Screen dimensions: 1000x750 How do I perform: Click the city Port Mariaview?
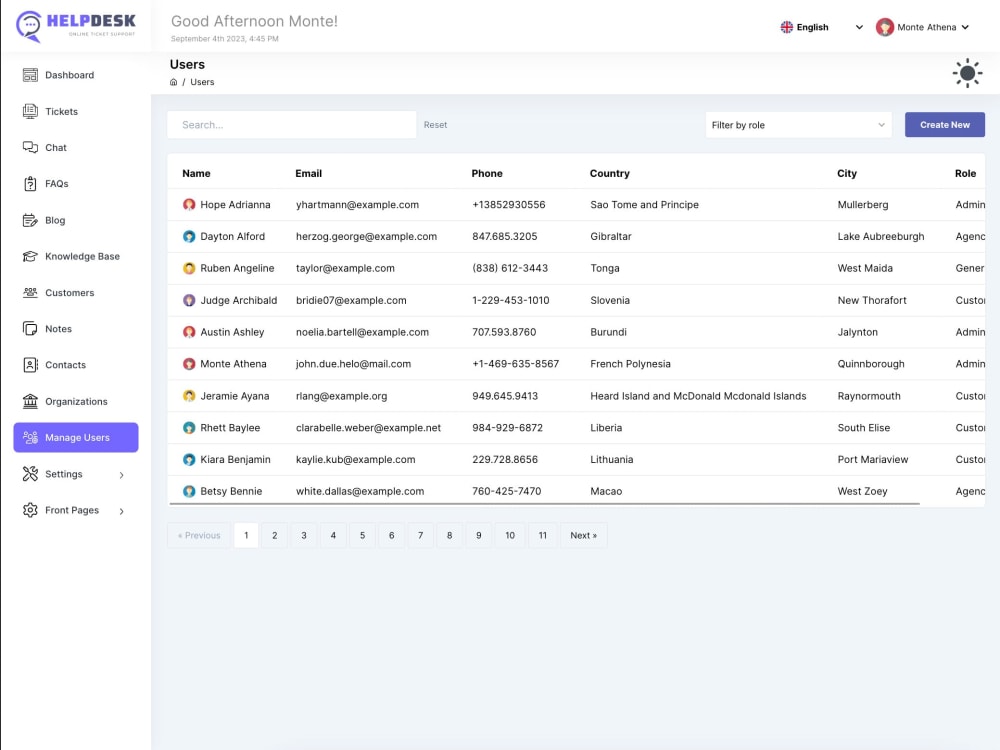872,459
